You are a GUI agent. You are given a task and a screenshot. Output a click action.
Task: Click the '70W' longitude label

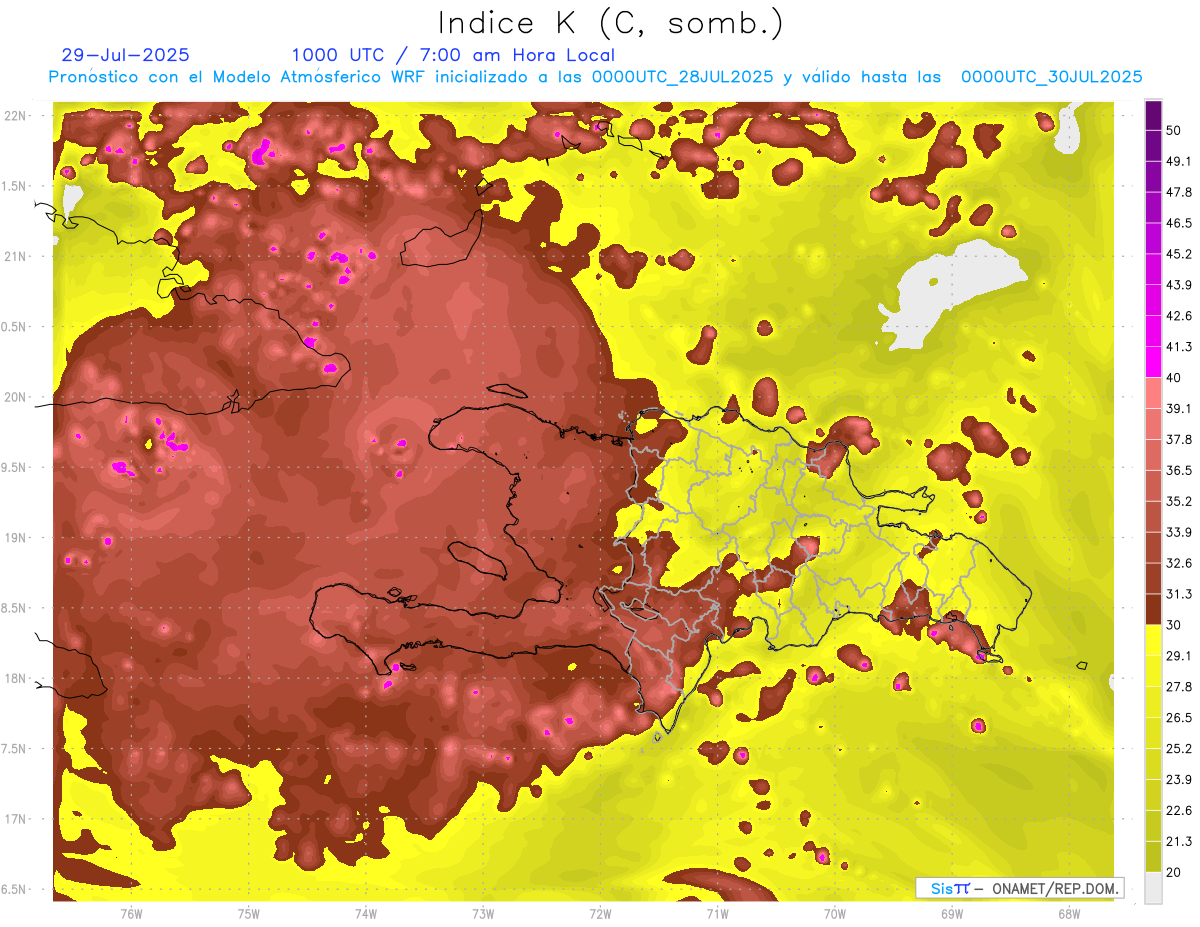[x=835, y=913]
